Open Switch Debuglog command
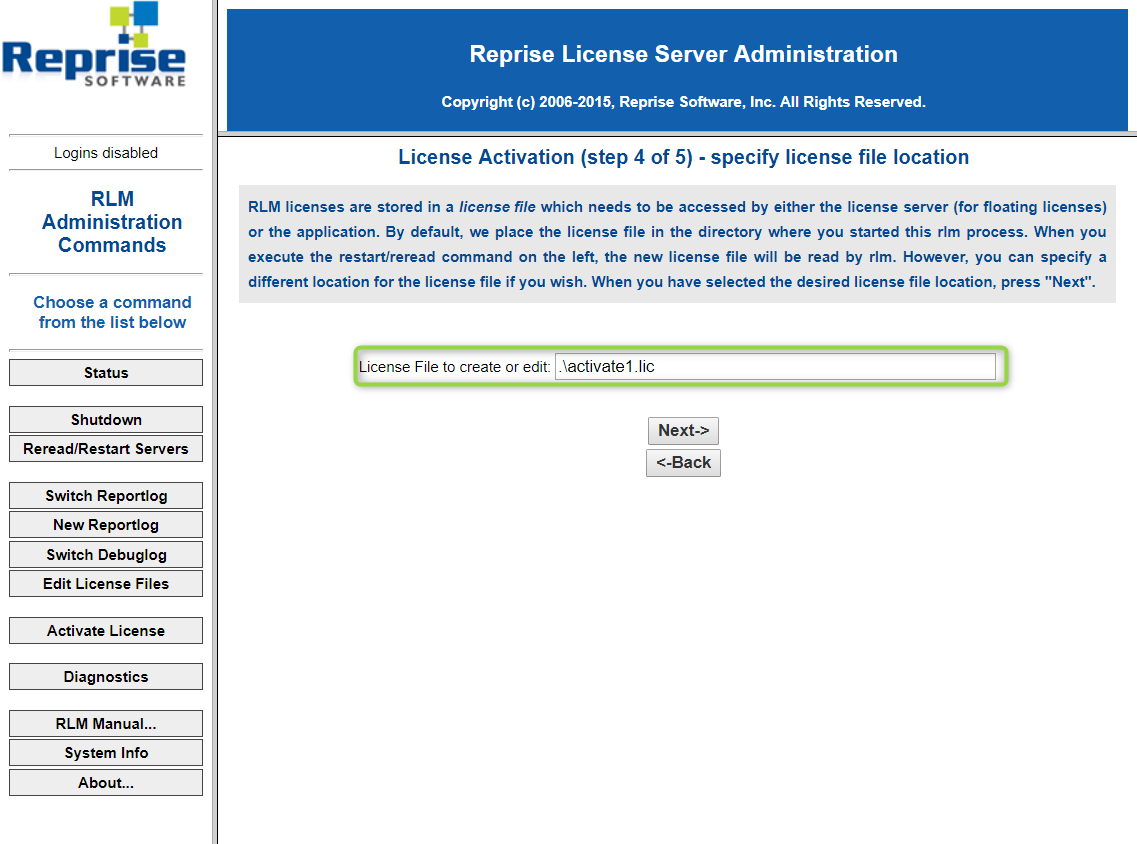 [x=106, y=555]
